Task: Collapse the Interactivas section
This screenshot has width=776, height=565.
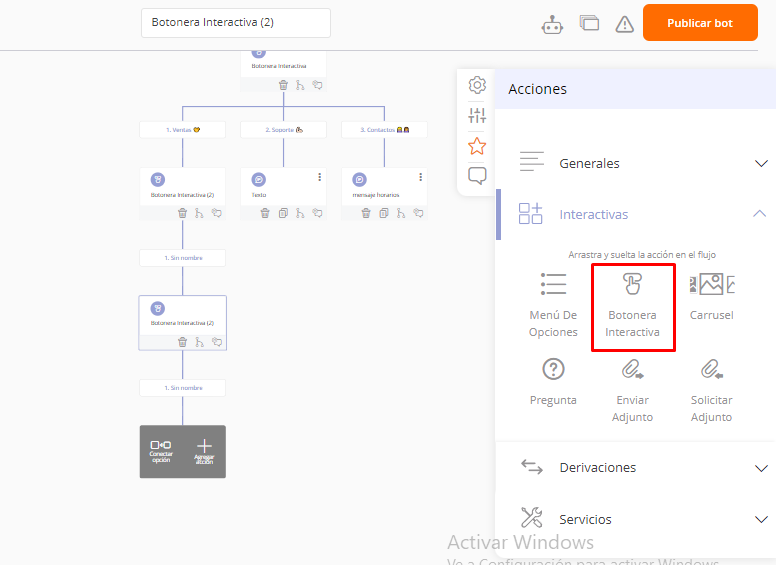Action: pos(760,214)
